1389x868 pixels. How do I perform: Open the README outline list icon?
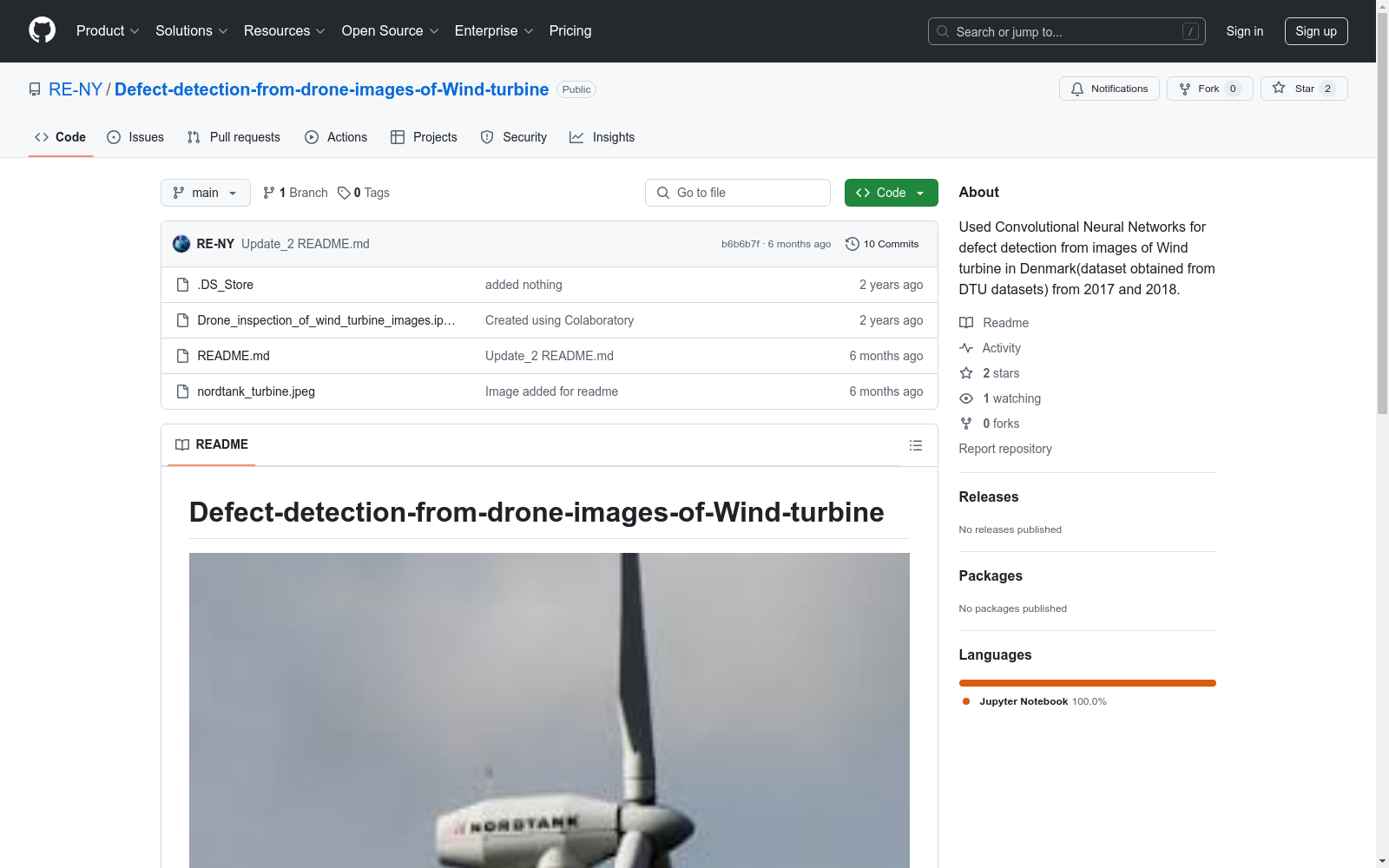tap(916, 445)
